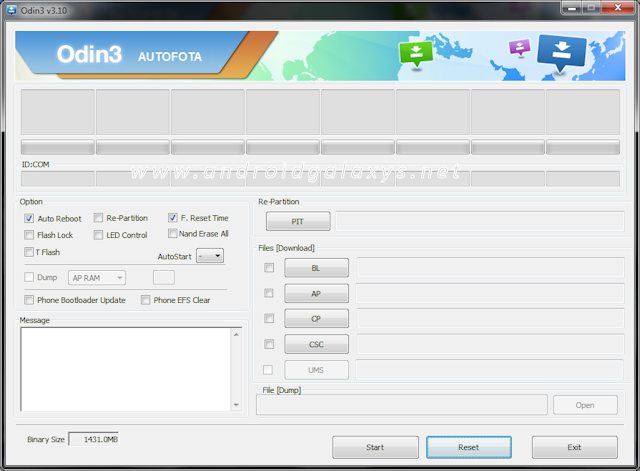The image size is (640, 471).
Task: Expand the AP RAM dump dropdown
Action: (x=97, y=278)
